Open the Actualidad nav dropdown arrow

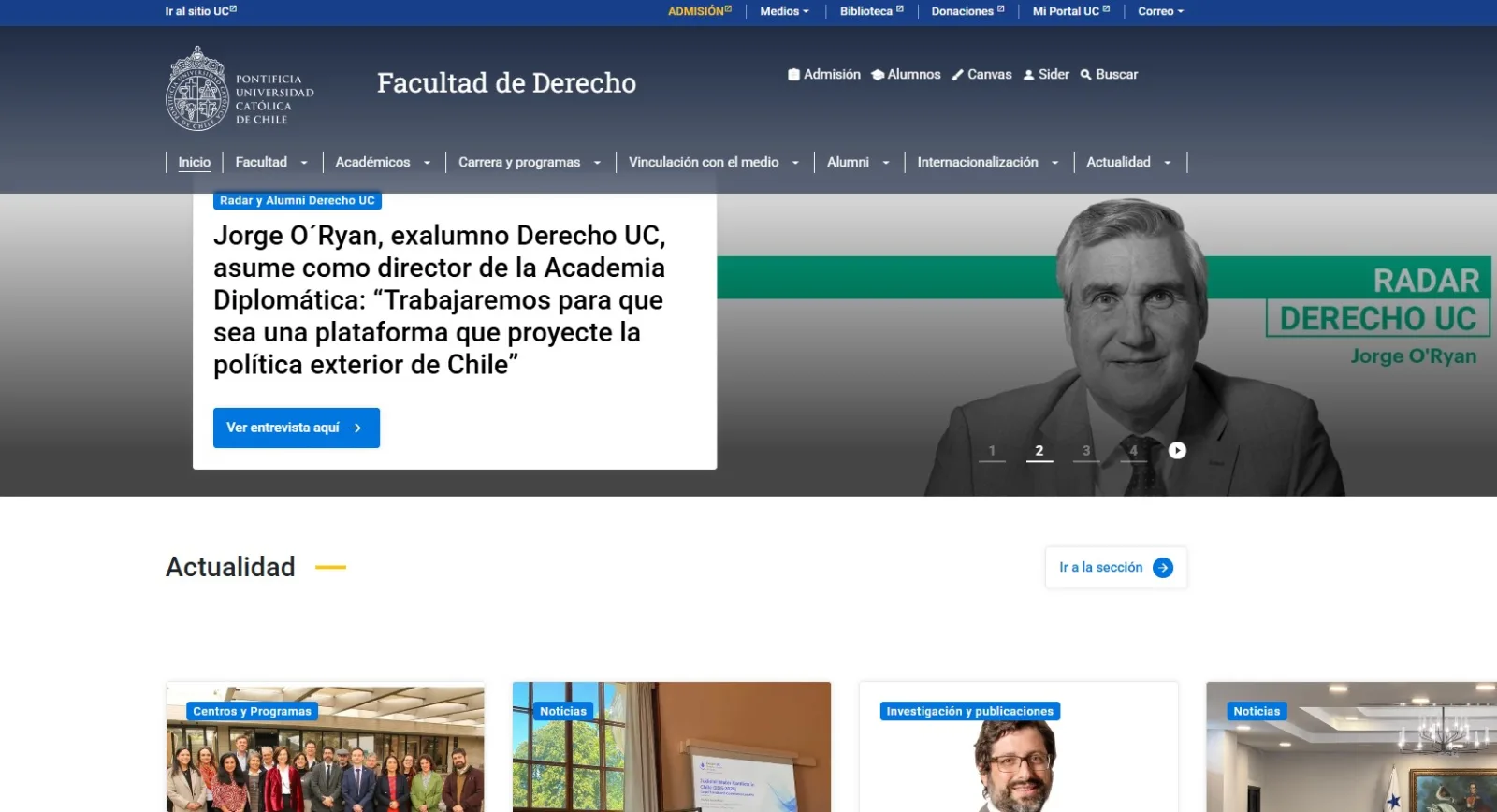[x=1168, y=163]
